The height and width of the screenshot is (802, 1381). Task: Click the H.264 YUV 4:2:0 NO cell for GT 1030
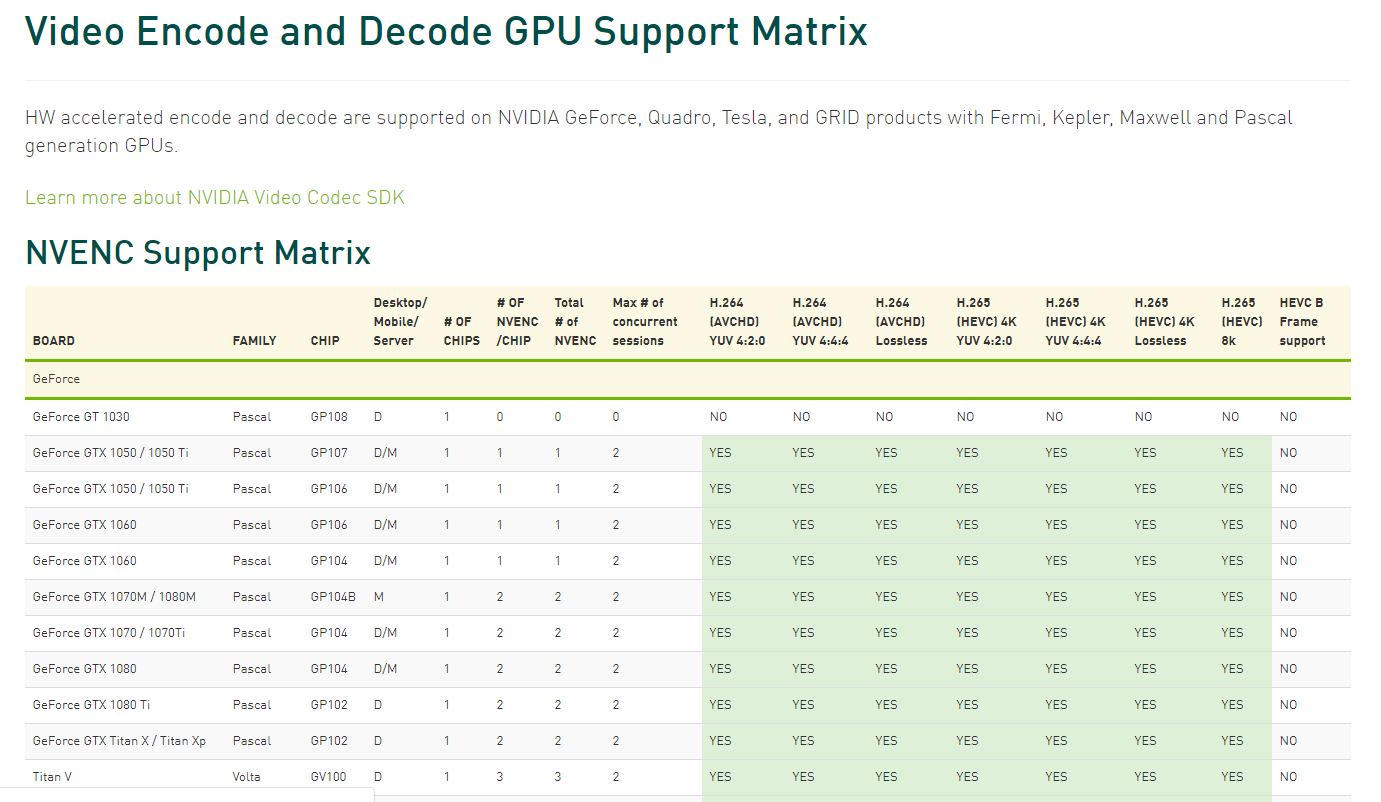click(x=718, y=417)
